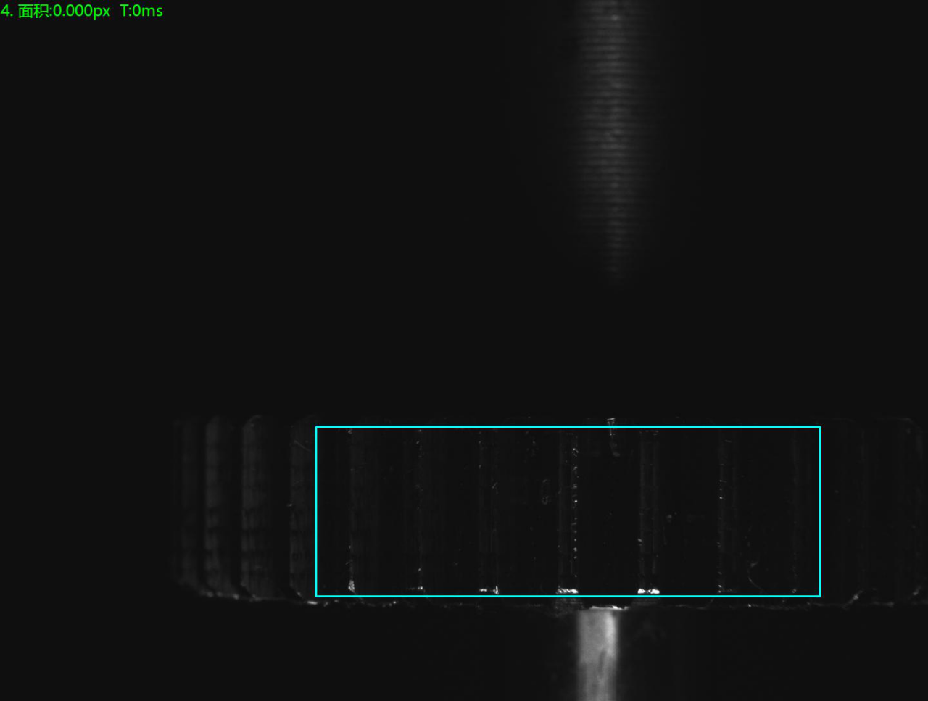This screenshot has height=701, width=928.
Task: Click the step number 4 in overlay
Action: 5,11
